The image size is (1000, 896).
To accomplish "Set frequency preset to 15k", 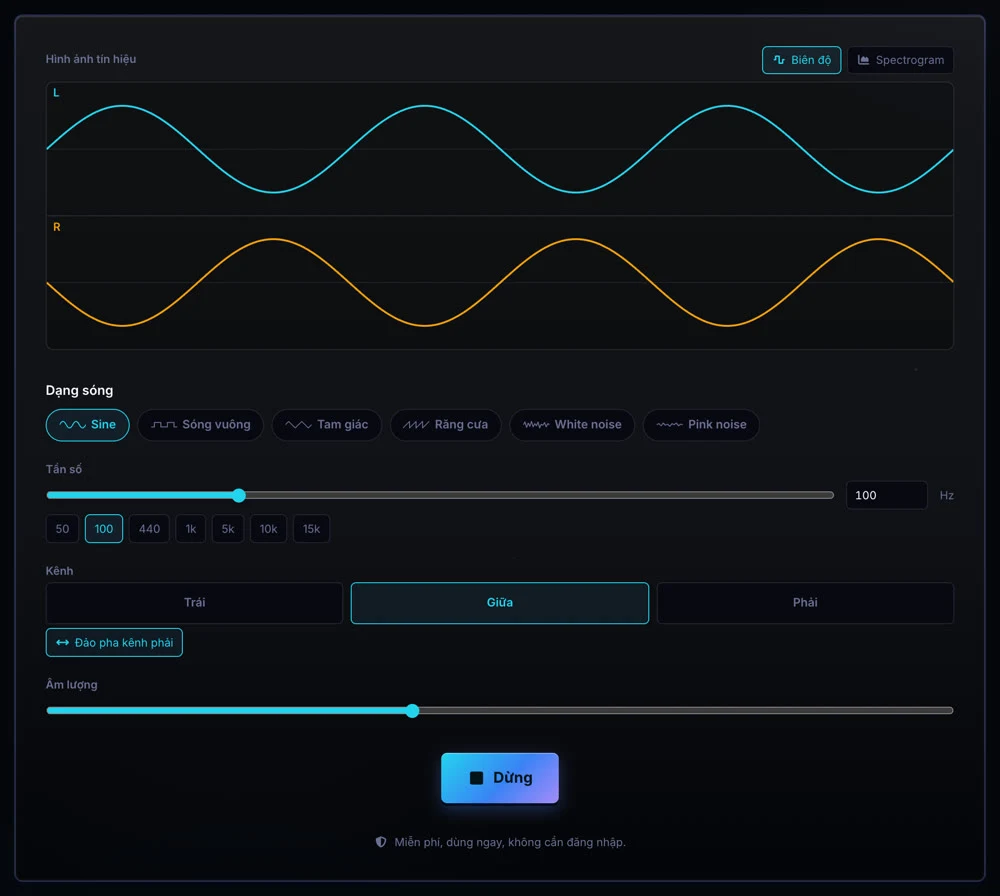I will 311,529.
